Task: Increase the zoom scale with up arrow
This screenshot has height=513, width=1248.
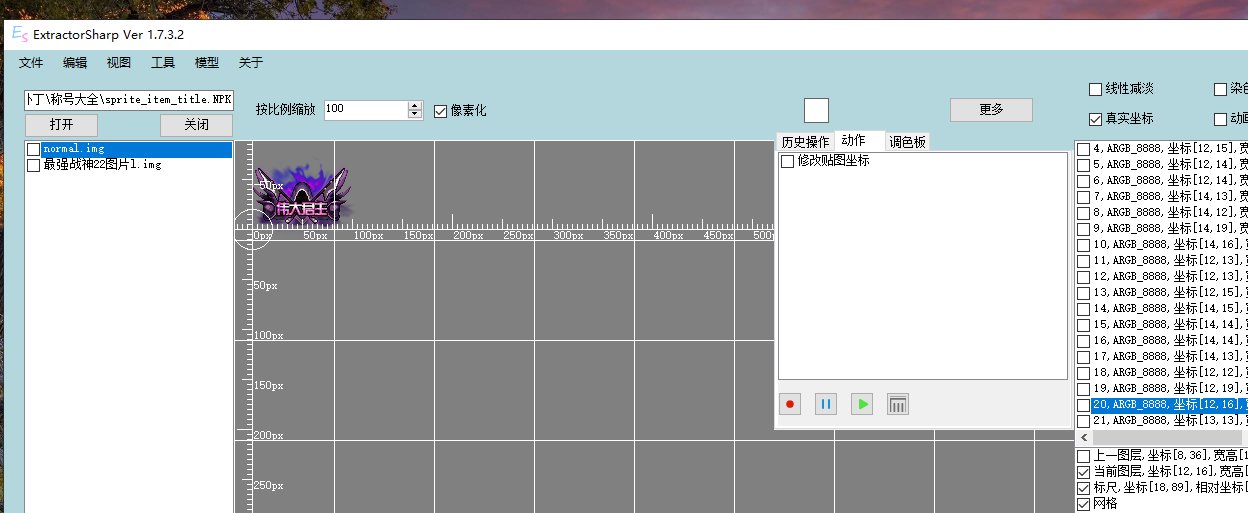Action: point(415,105)
